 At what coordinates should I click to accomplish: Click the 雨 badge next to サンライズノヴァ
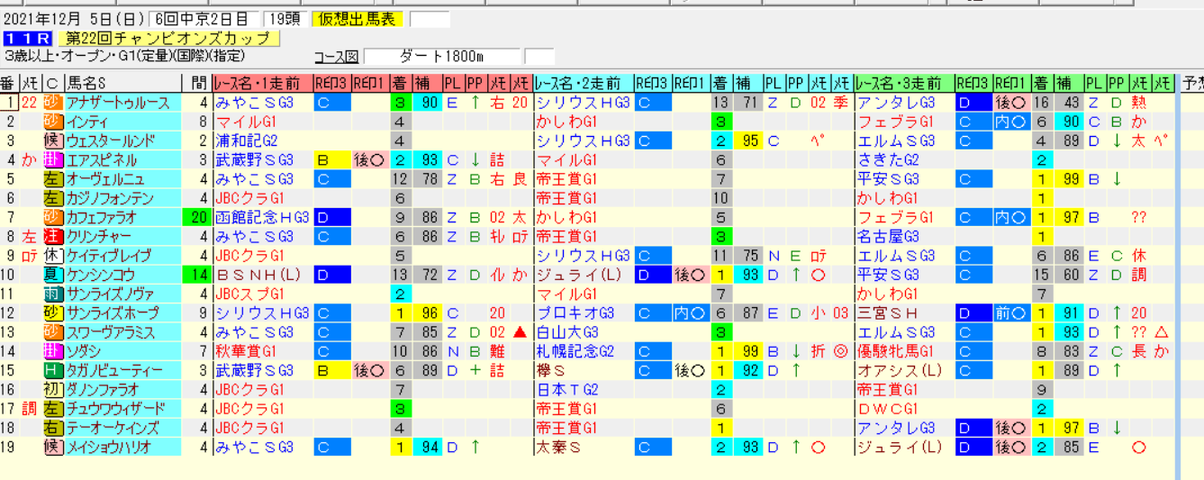tap(53, 293)
